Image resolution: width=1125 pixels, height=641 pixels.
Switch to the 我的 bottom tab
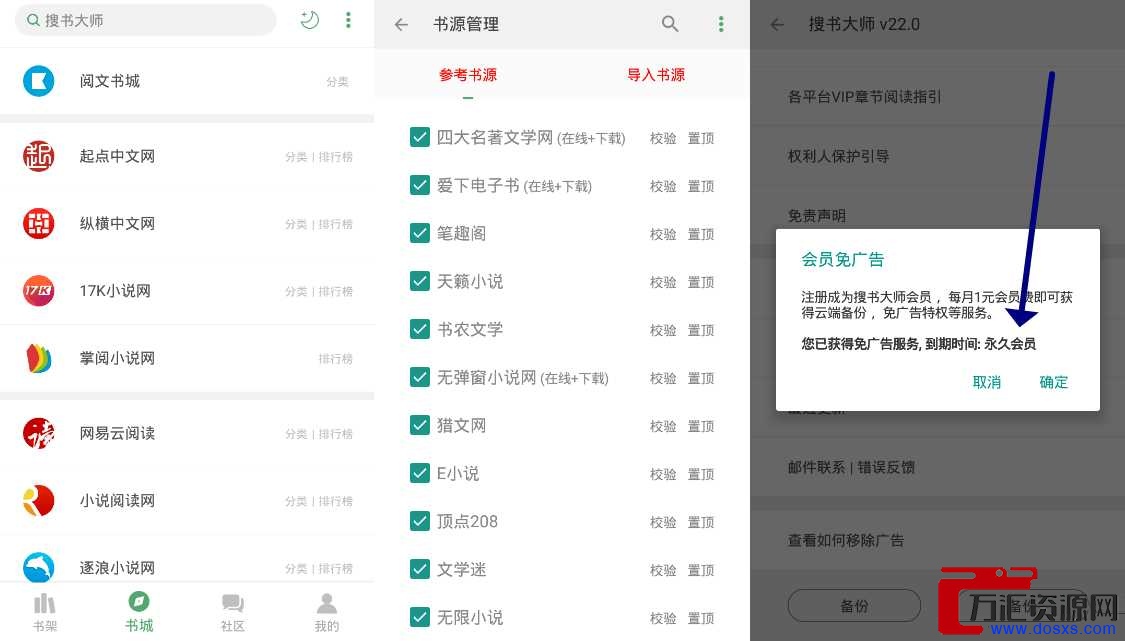coord(326,613)
